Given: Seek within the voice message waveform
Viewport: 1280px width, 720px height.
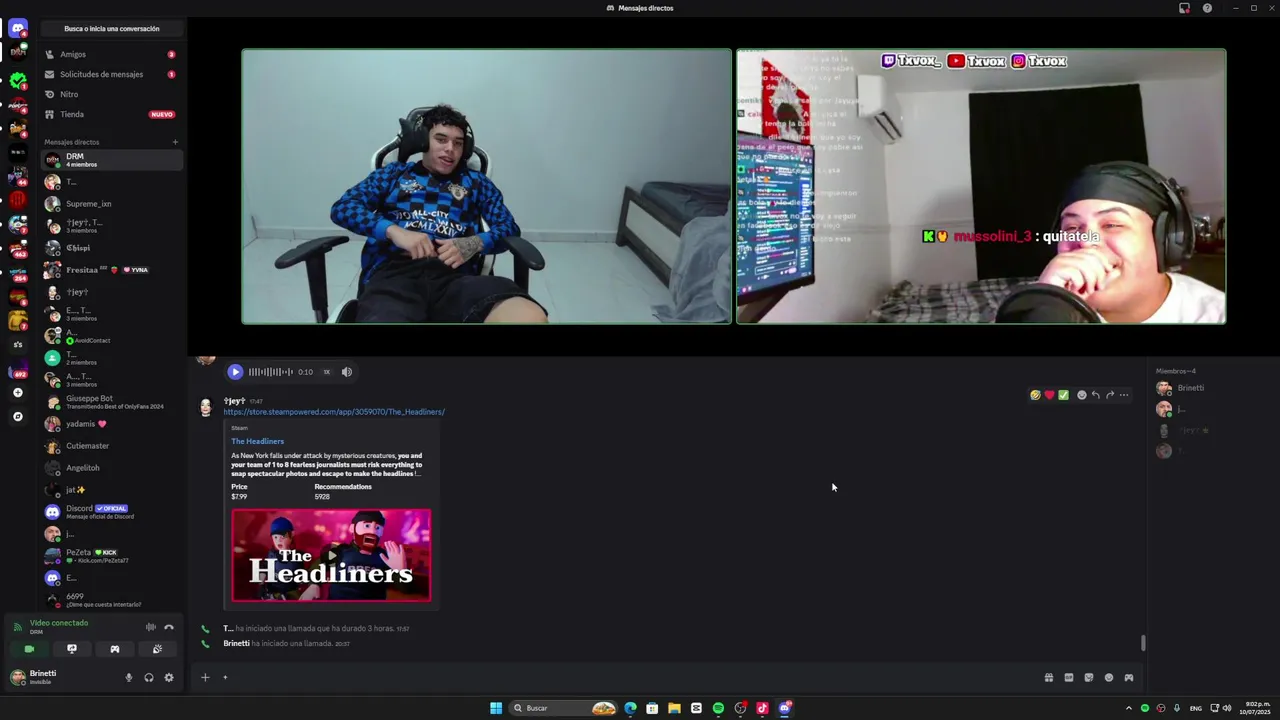Looking at the screenshot, I should tap(270, 372).
